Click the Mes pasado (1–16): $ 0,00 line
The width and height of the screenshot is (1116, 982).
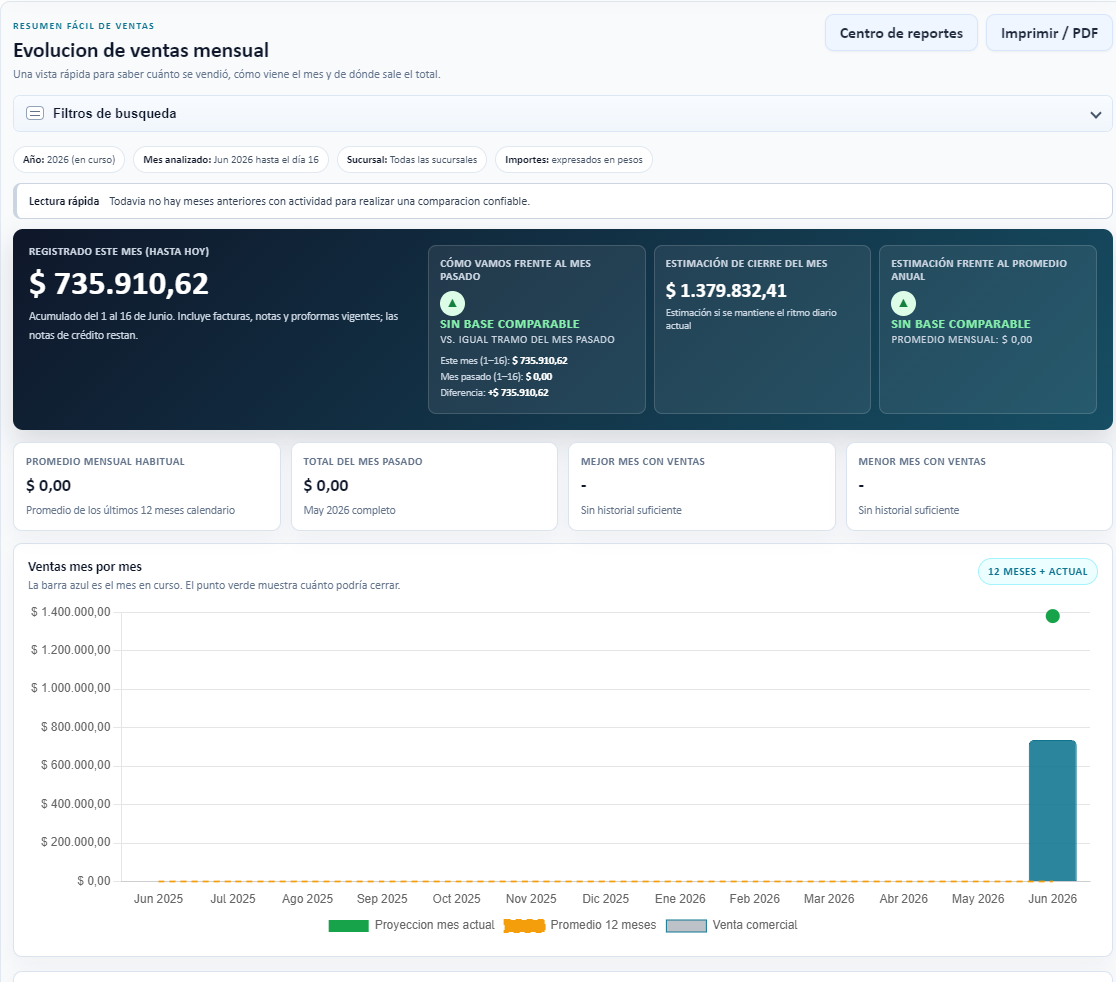click(x=496, y=376)
